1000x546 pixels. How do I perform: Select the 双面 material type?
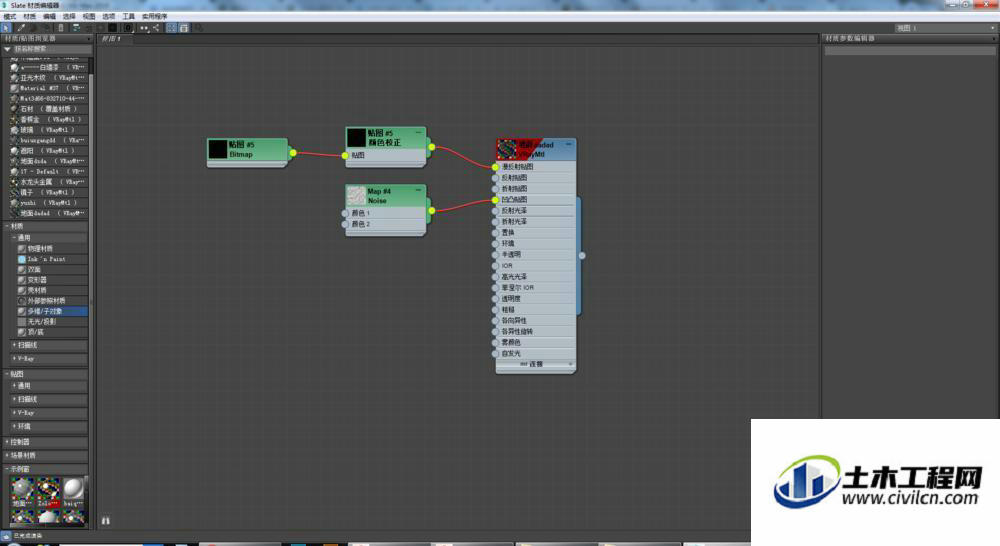52,269
